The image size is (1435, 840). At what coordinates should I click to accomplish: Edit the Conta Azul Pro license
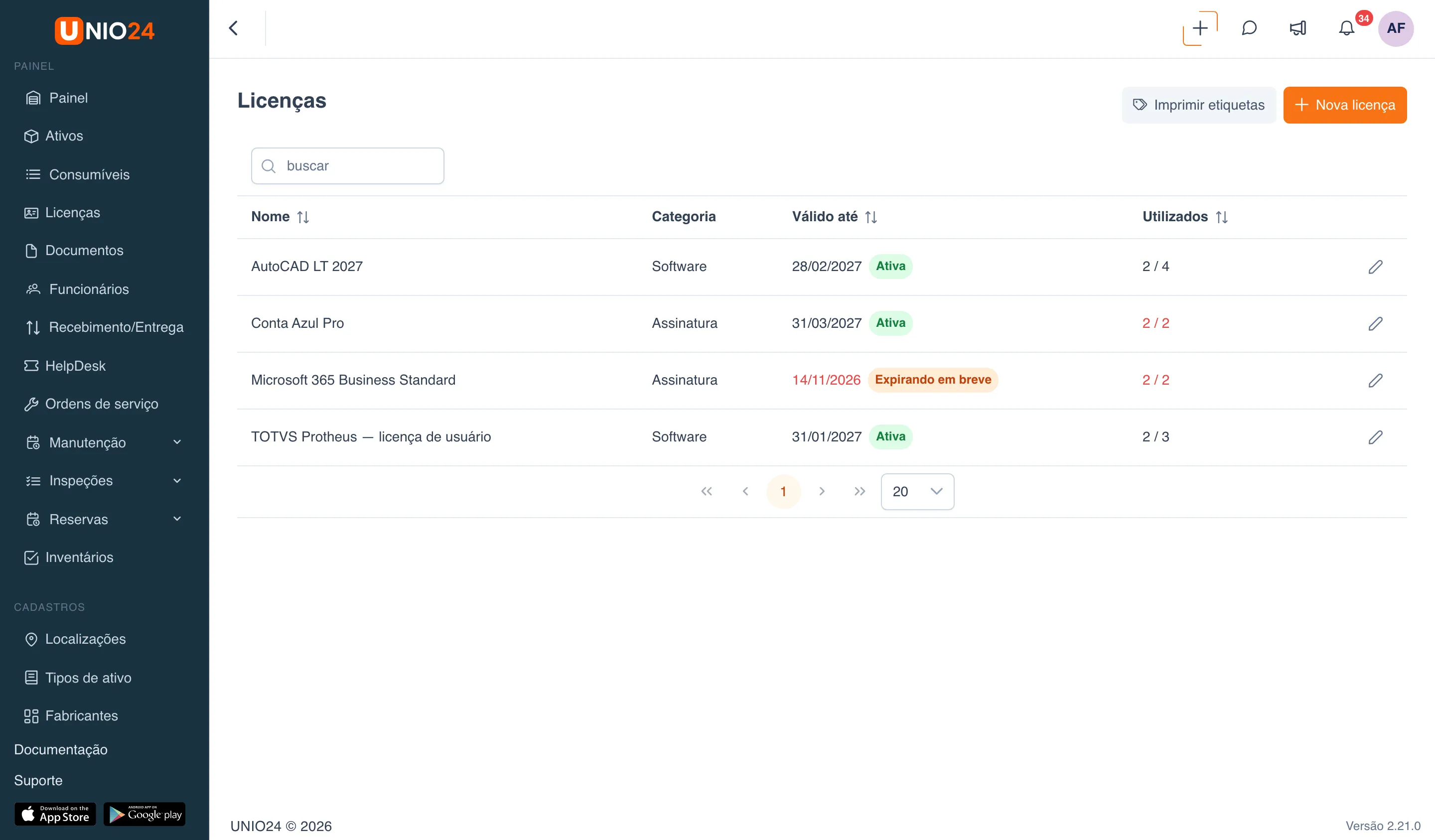[x=1375, y=323]
